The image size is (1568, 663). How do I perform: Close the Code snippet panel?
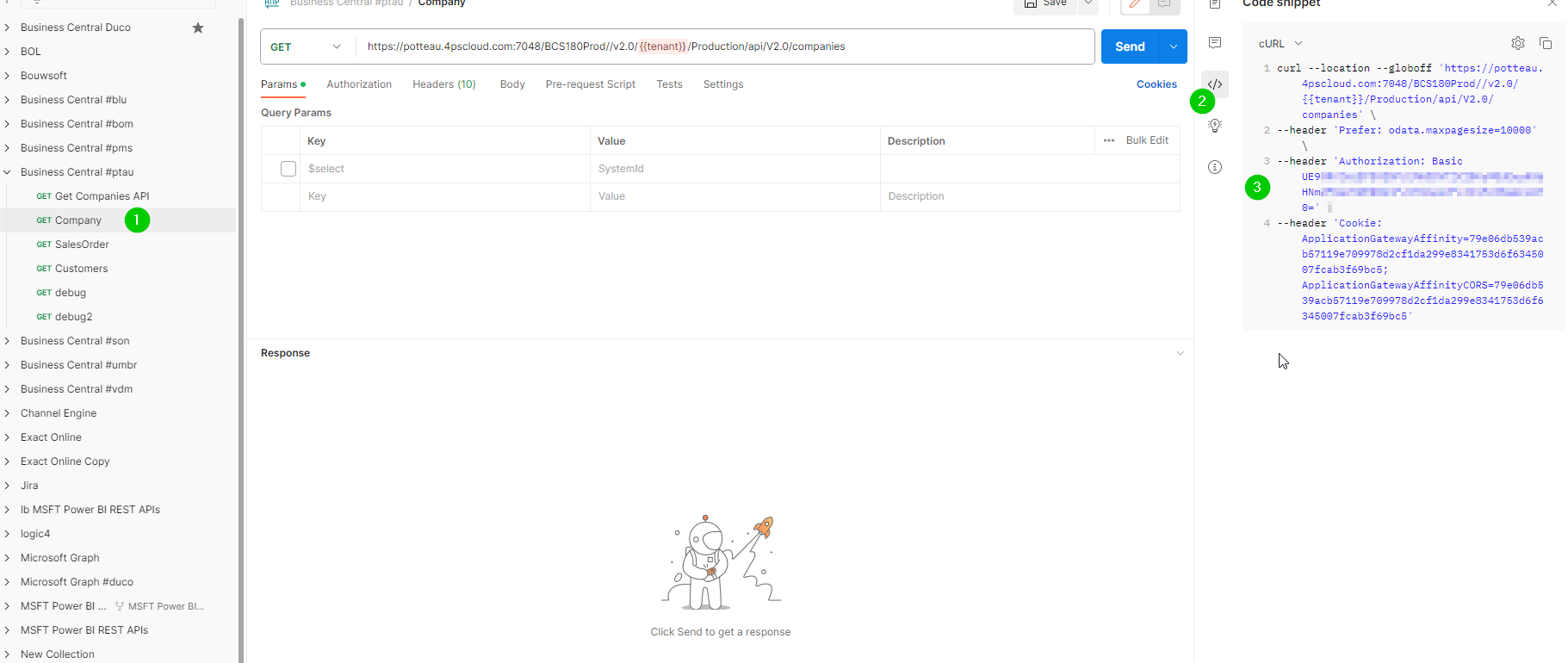pos(1553,4)
